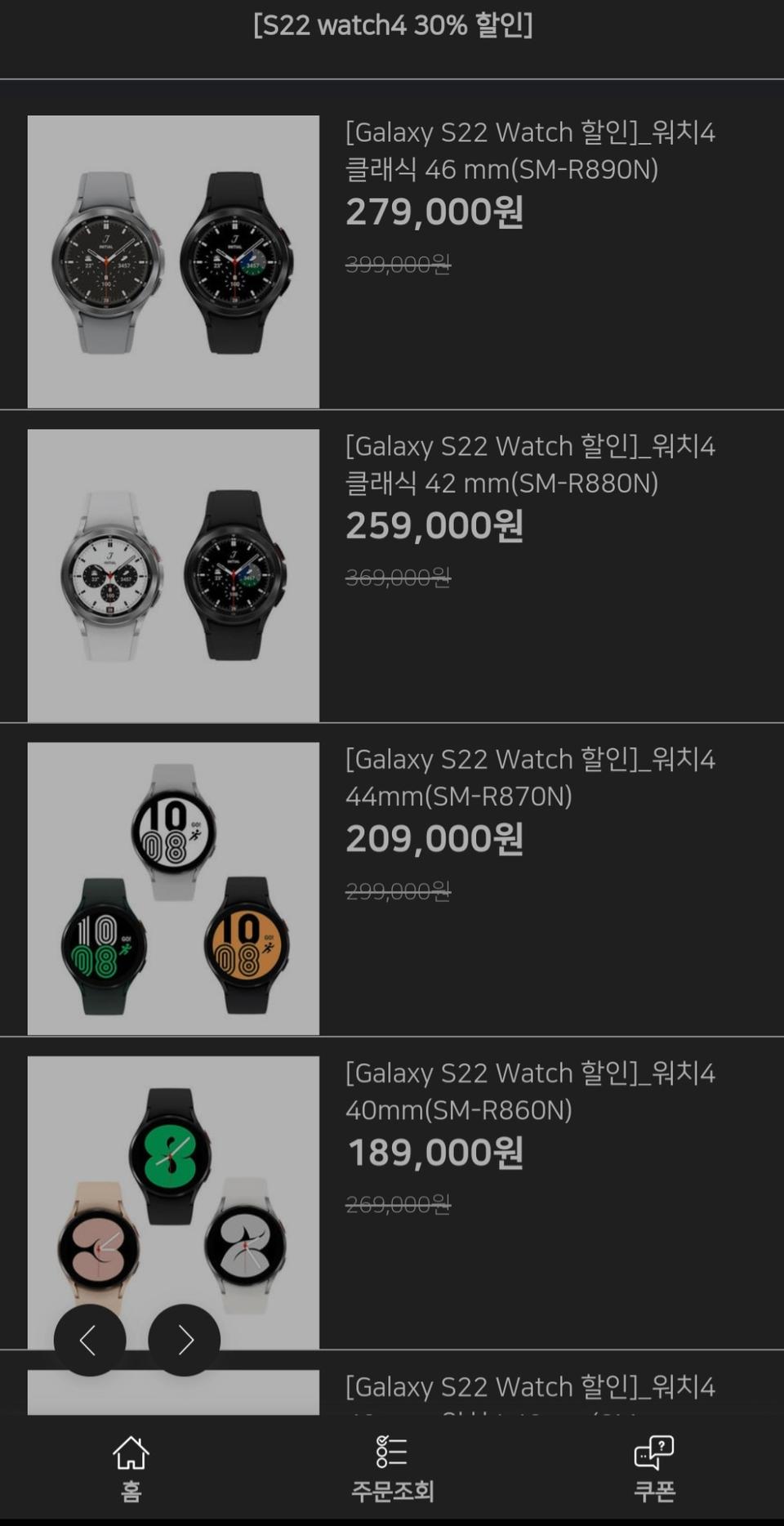Image resolution: width=784 pixels, height=1526 pixels.
Task: Tap the 279,000원 price
Action: [434, 212]
